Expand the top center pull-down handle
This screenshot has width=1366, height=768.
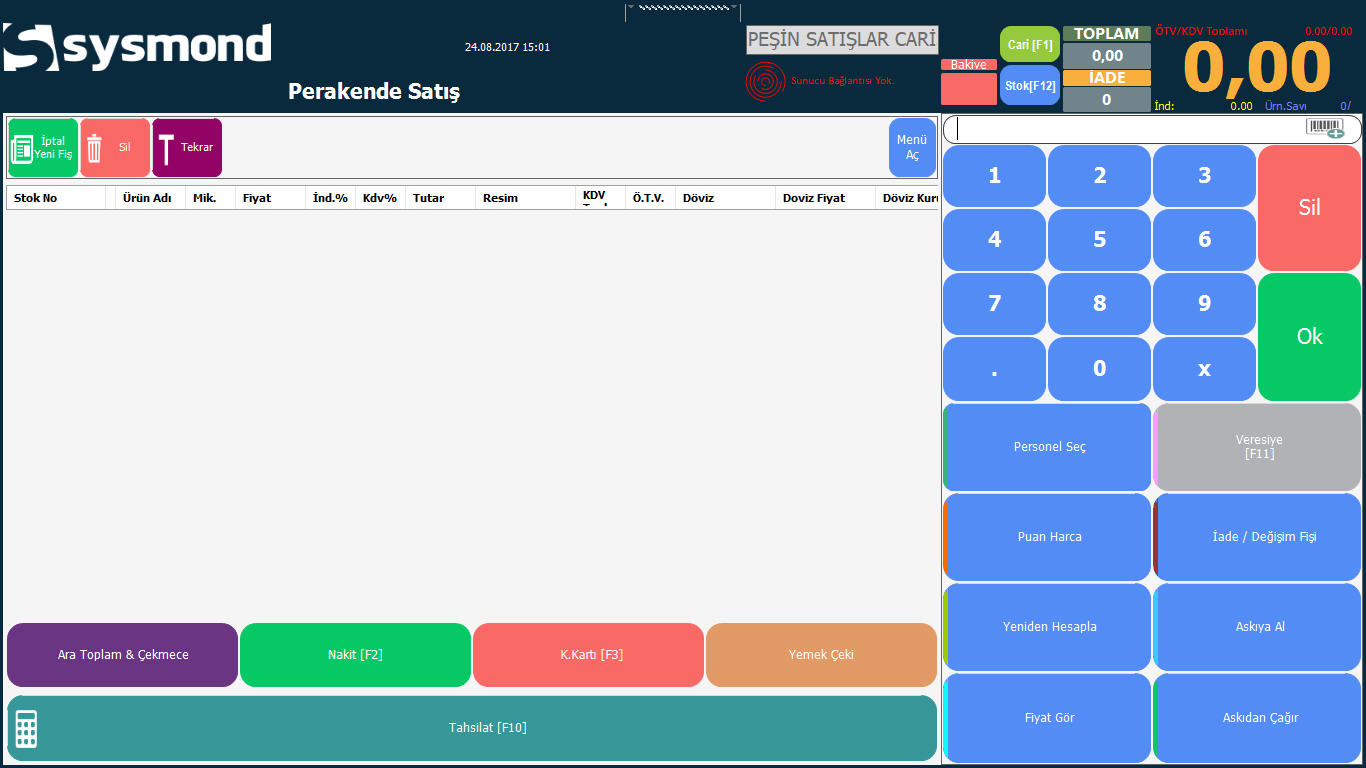683,8
